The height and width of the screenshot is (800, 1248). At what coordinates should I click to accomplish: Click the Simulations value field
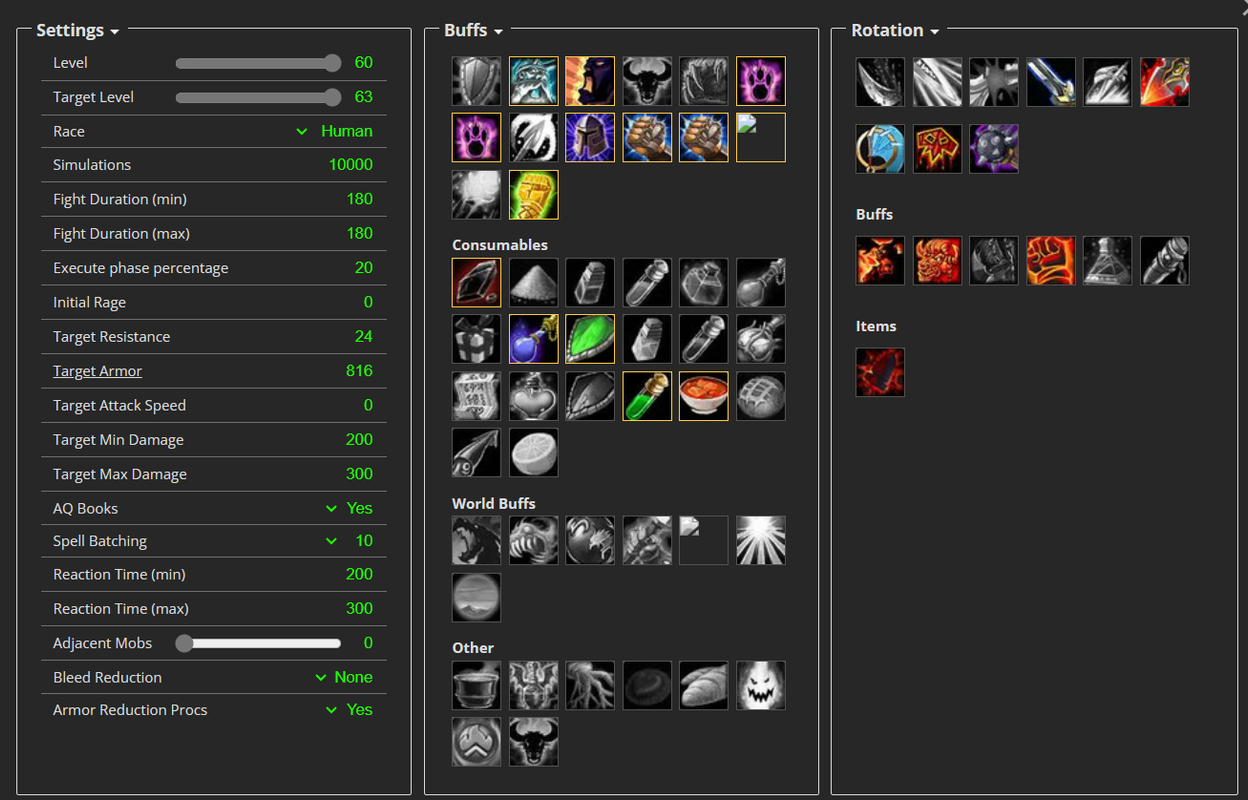click(350, 165)
